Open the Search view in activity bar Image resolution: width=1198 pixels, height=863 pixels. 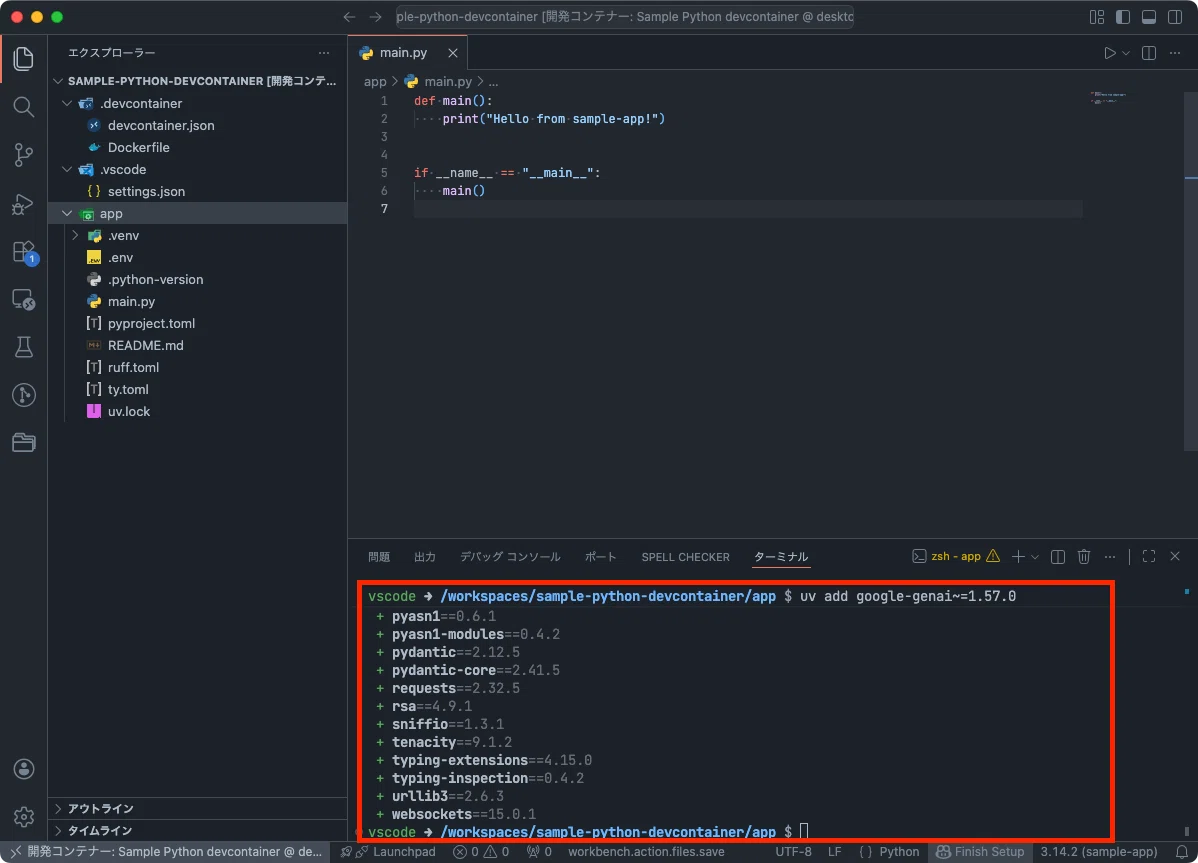[x=24, y=107]
